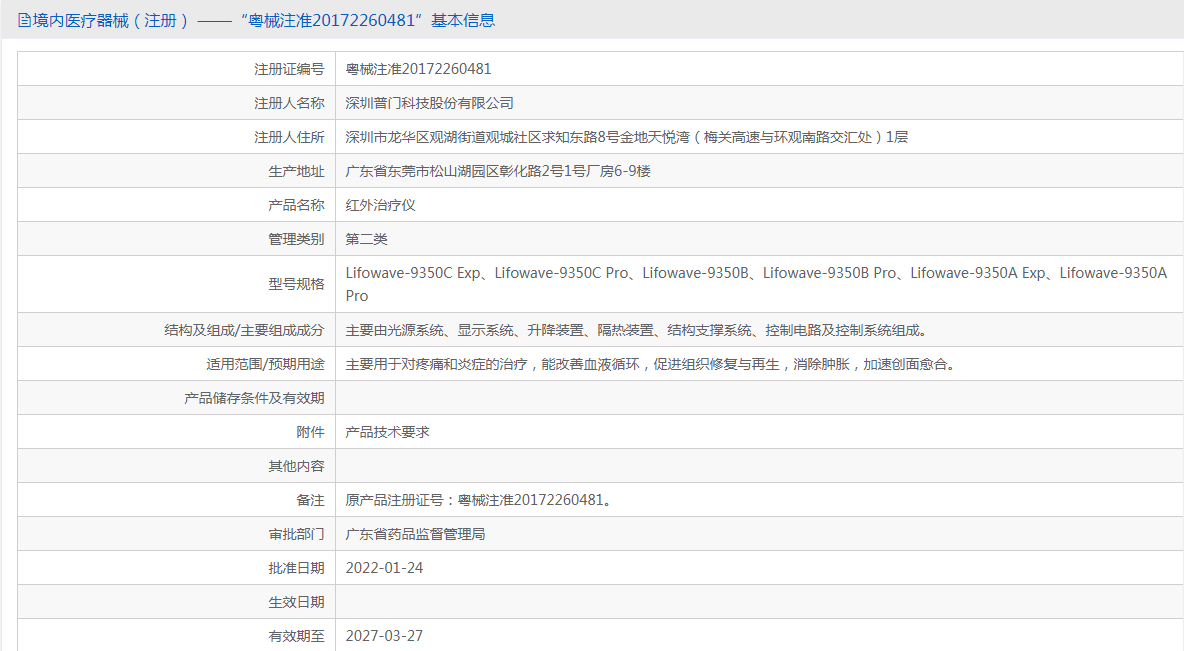Image resolution: width=1184 pixels, height=651 pixels.
Task: Click the product name 红外治疗仪
Action: tap(381, 205)
